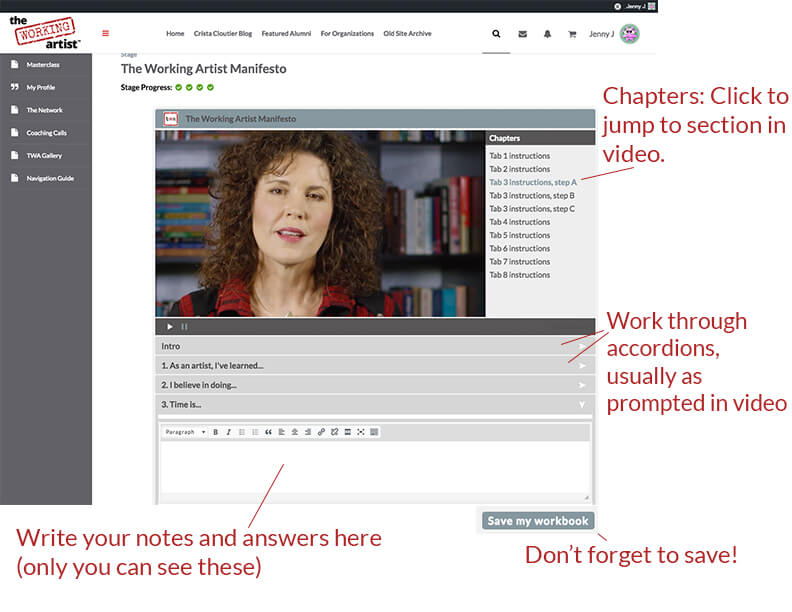Toggle the red hamburger sidebar menu icon

[x=106, y=34]
